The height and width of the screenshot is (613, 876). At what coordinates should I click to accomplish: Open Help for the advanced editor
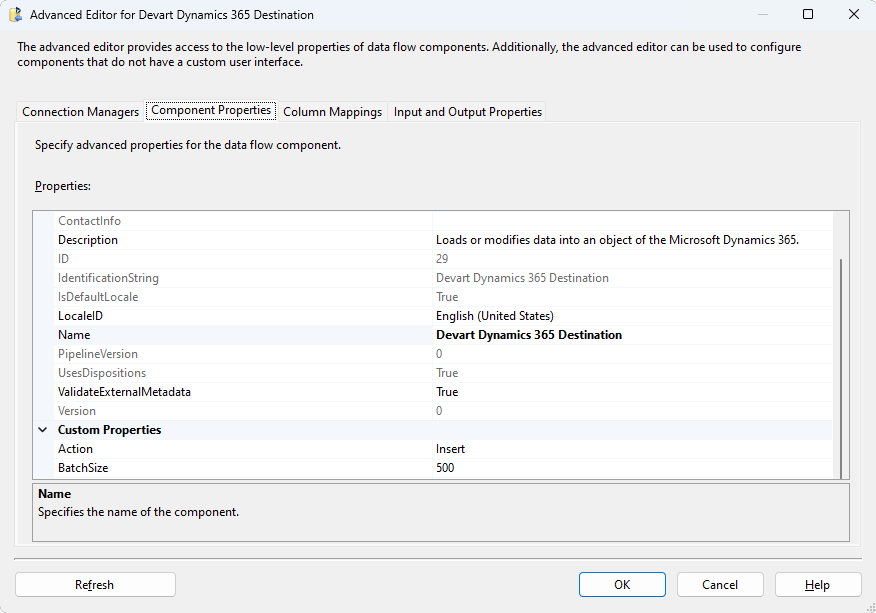point(817,585)
